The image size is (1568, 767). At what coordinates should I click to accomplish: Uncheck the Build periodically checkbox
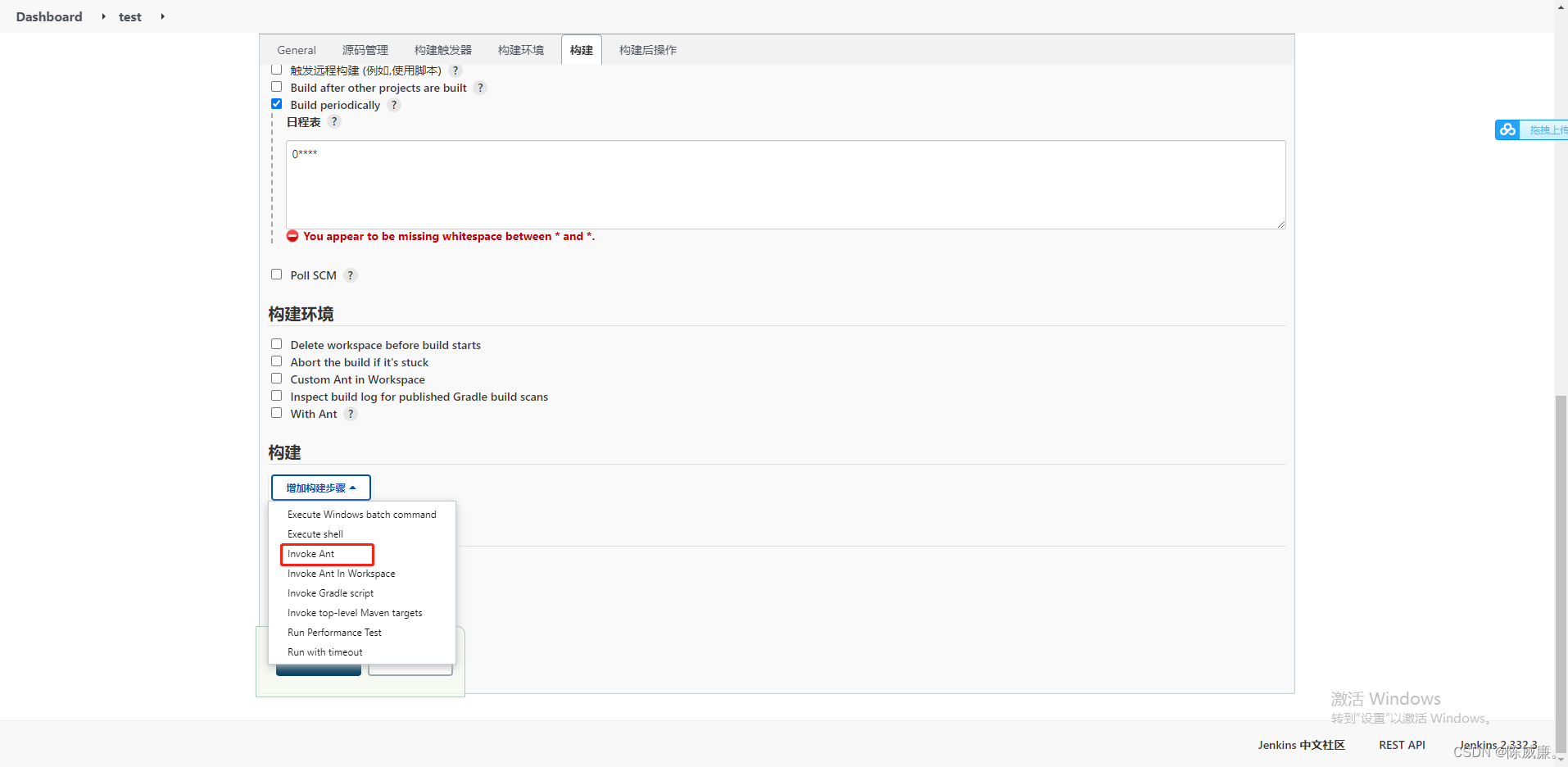click(277, 104)
